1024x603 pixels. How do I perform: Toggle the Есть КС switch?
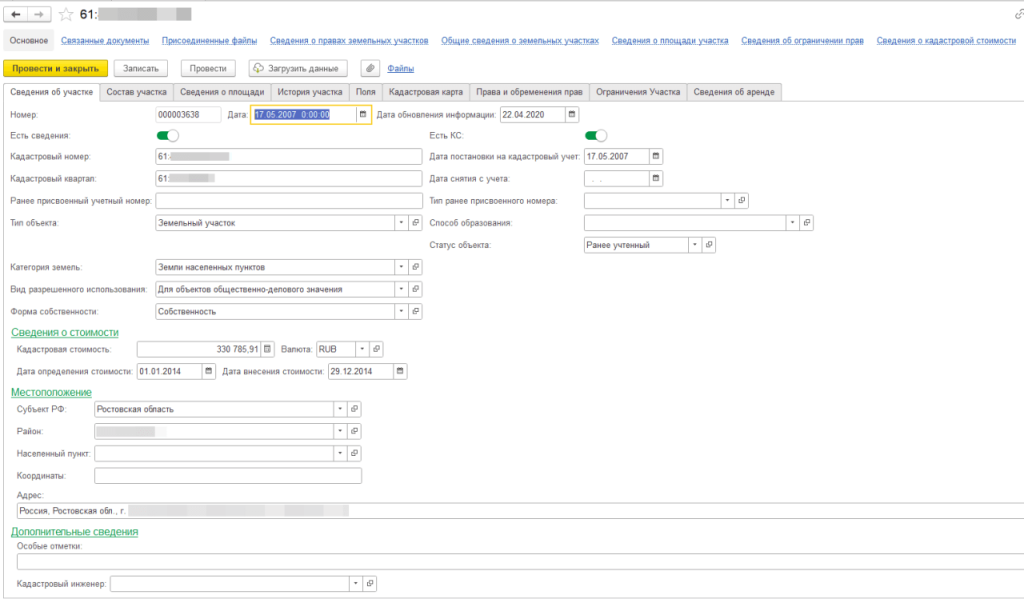tap(596, 136)
